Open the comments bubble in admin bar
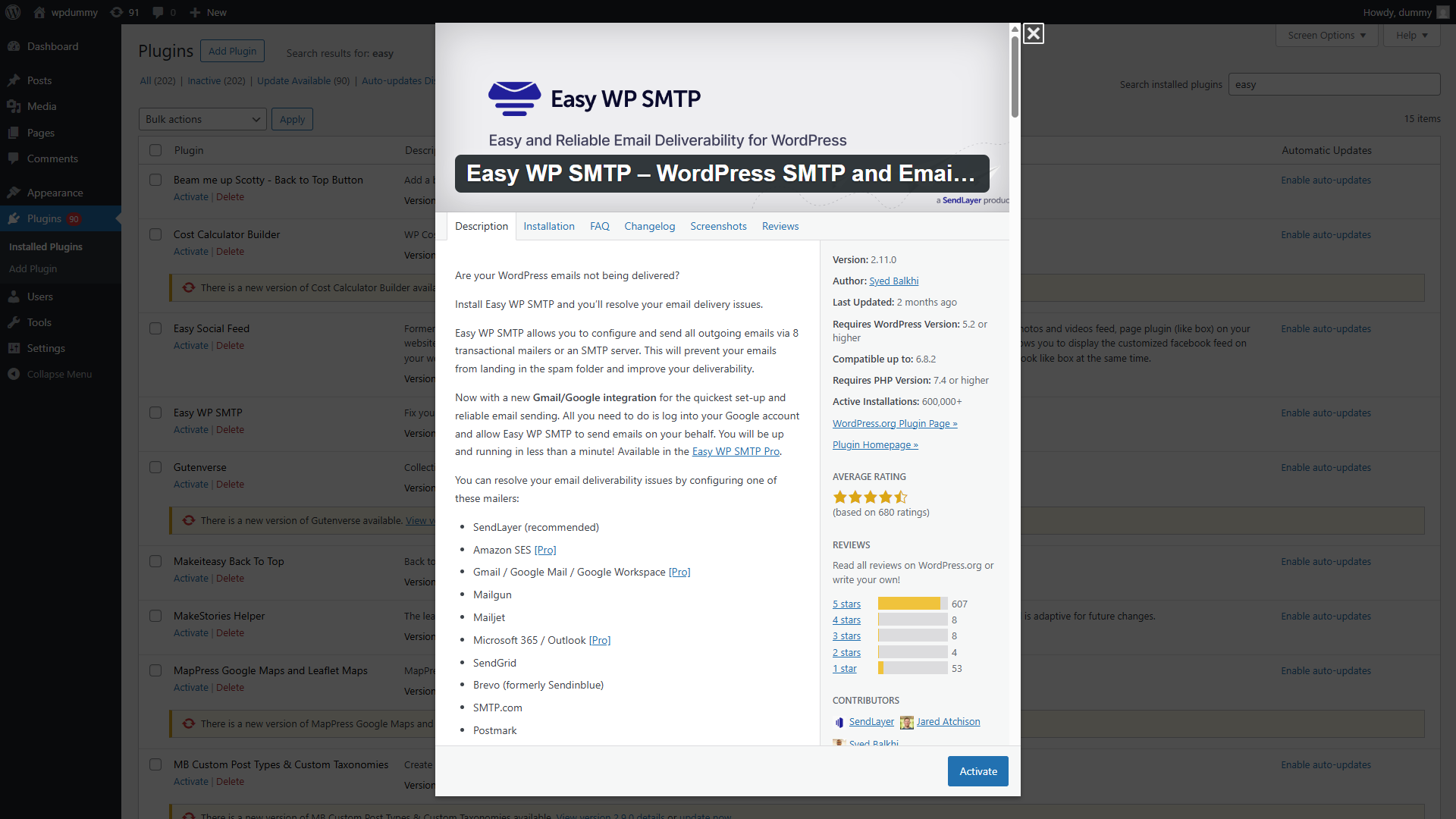Viewport: 1456px width, 819px height. click(164, 12)
